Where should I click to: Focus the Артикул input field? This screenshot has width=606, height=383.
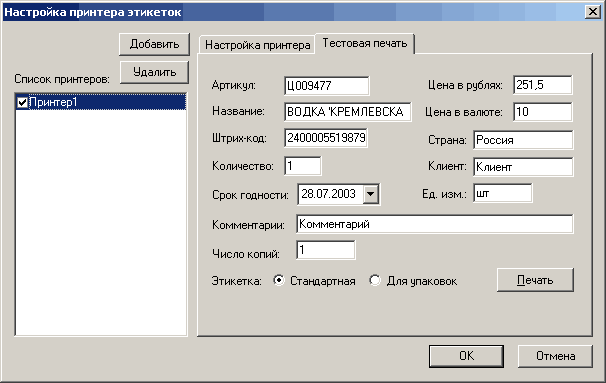coord(327,85)
